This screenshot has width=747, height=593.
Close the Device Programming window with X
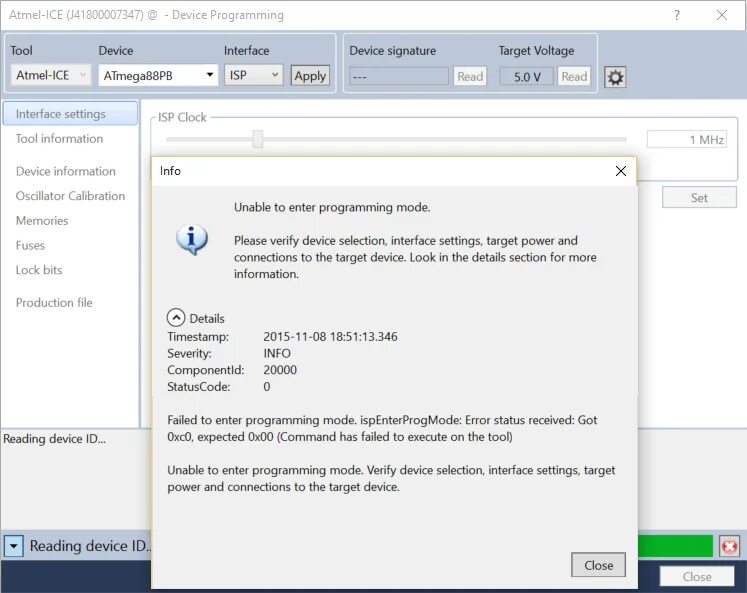(x=722, y=15)
